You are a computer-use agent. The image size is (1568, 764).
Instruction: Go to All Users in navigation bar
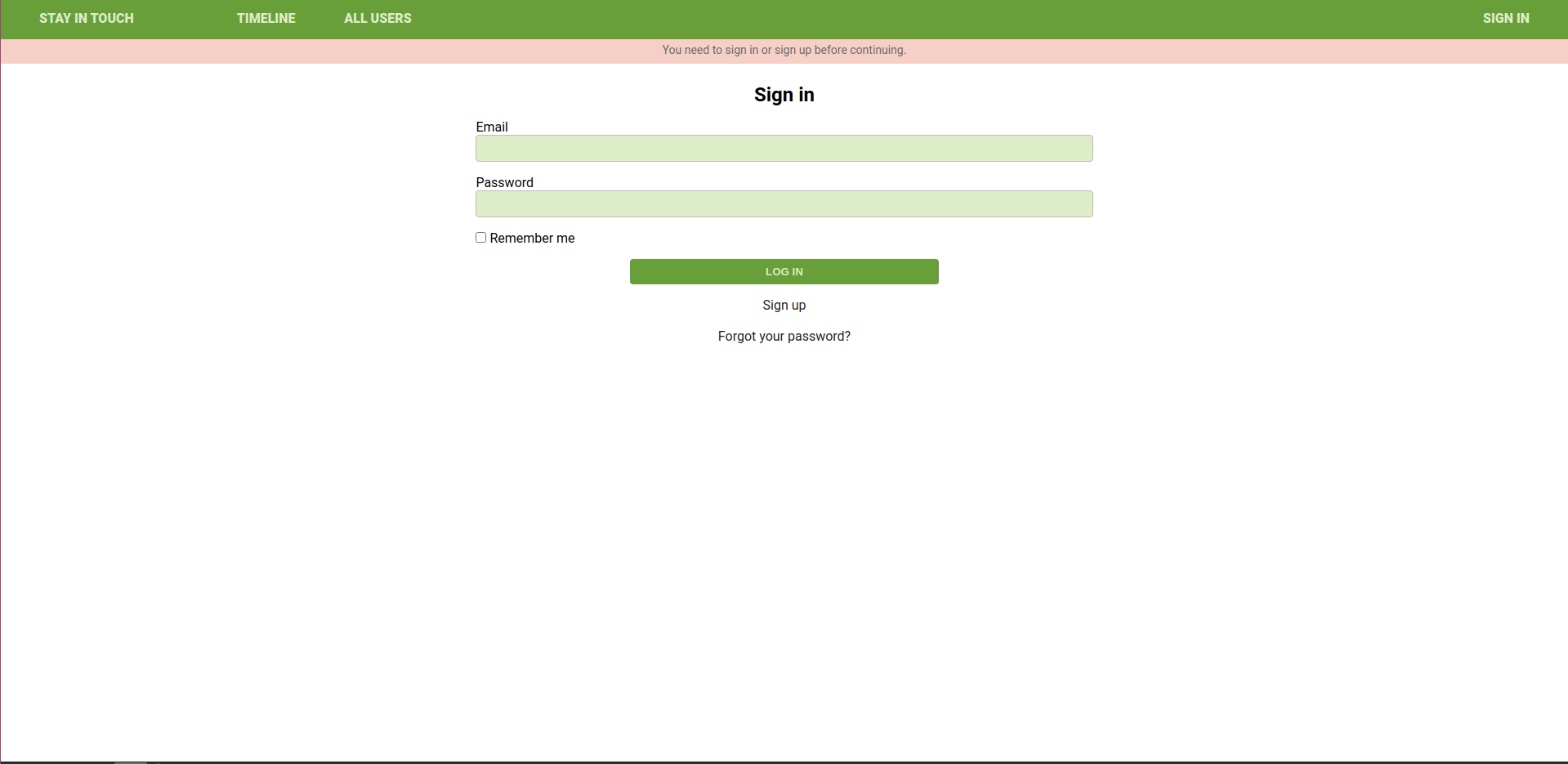point(377,18)
